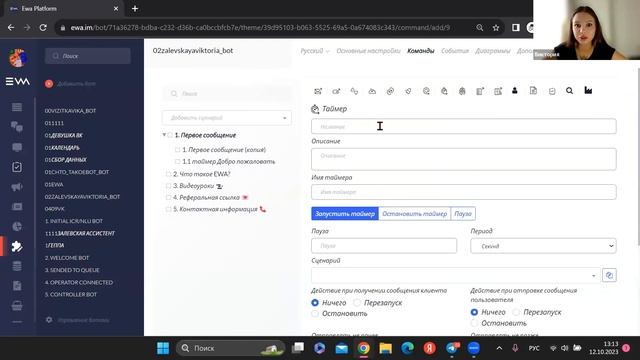Open the user avatar at top left
Screen dimensions: 640x360
pyautogui.click(x=18, y=58)
